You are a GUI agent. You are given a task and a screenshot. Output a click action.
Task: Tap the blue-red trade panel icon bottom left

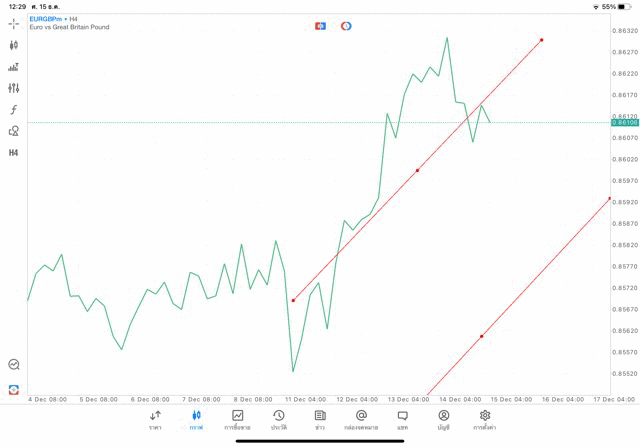tap(14, 389)
